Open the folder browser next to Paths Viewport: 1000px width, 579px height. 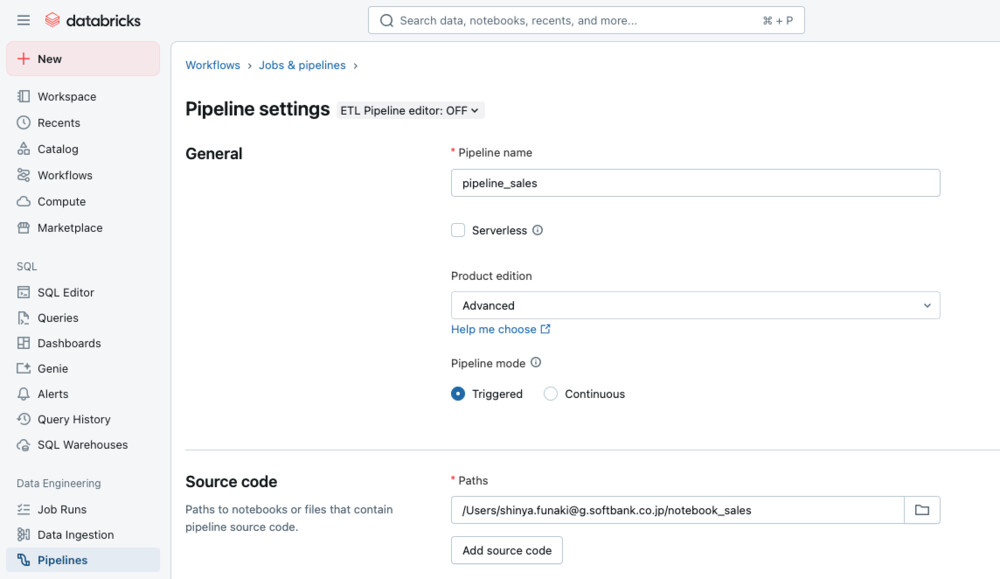click(921, 509)
